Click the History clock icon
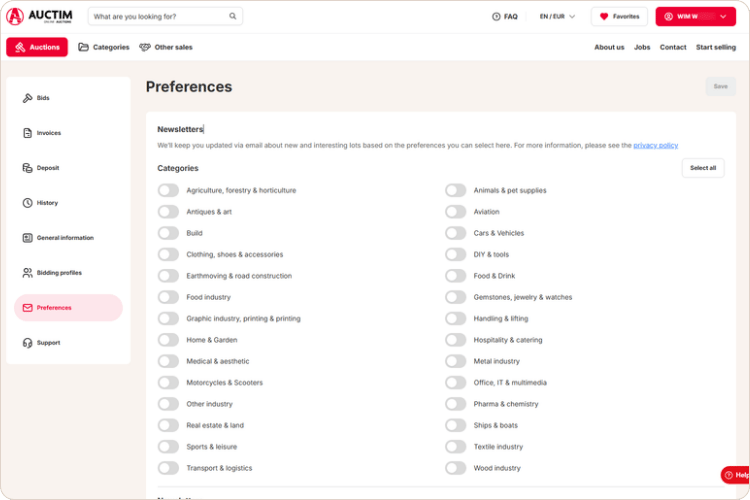Image resolution: width=750 pixels, height=500 pixels. pos(27,202)
